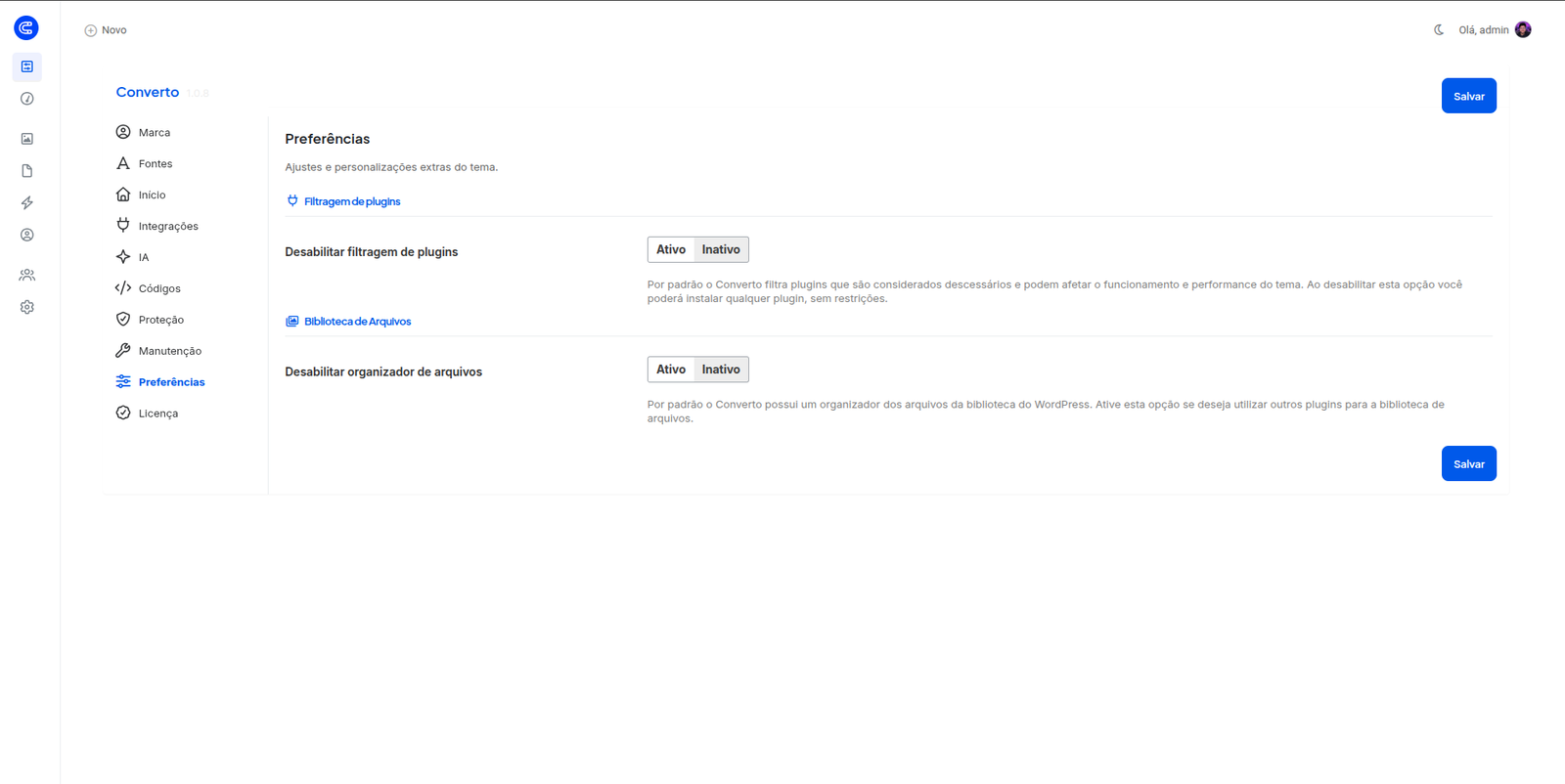Click the plus icon next to Novo
Viewport: 1565px width, 784px height.
[91, 30]
